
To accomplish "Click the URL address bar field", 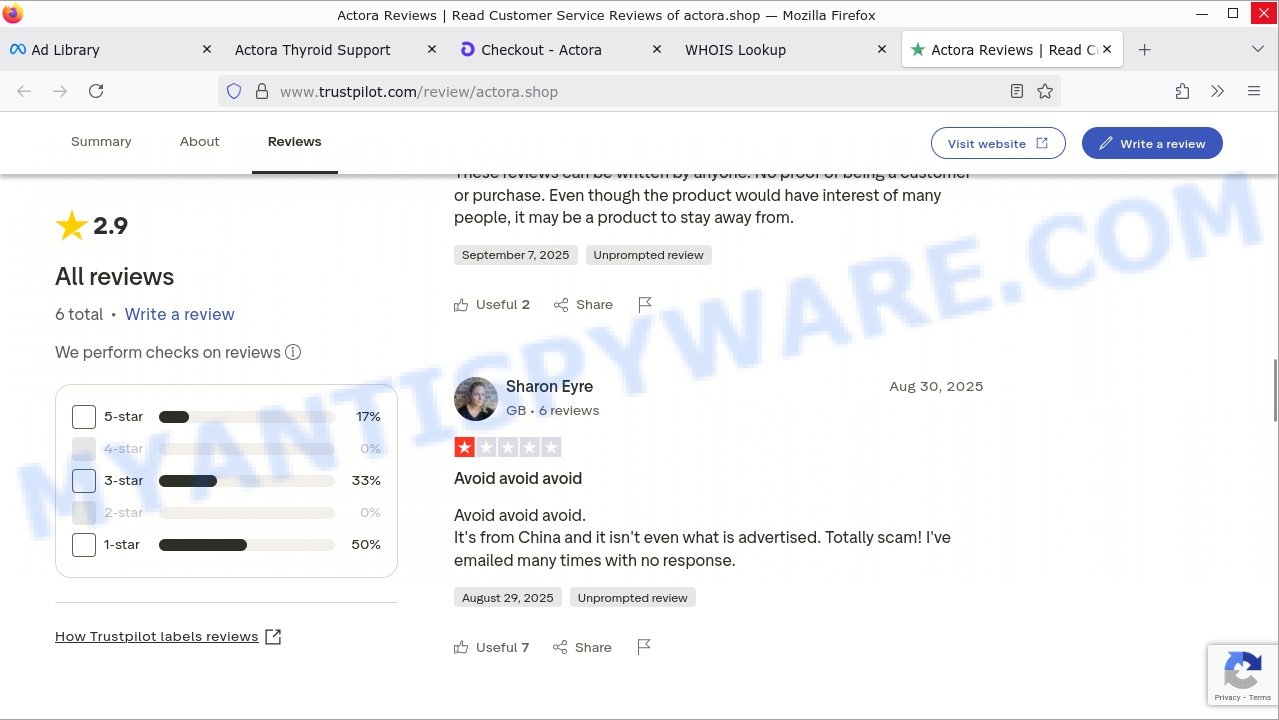I will tap(620, 91).
